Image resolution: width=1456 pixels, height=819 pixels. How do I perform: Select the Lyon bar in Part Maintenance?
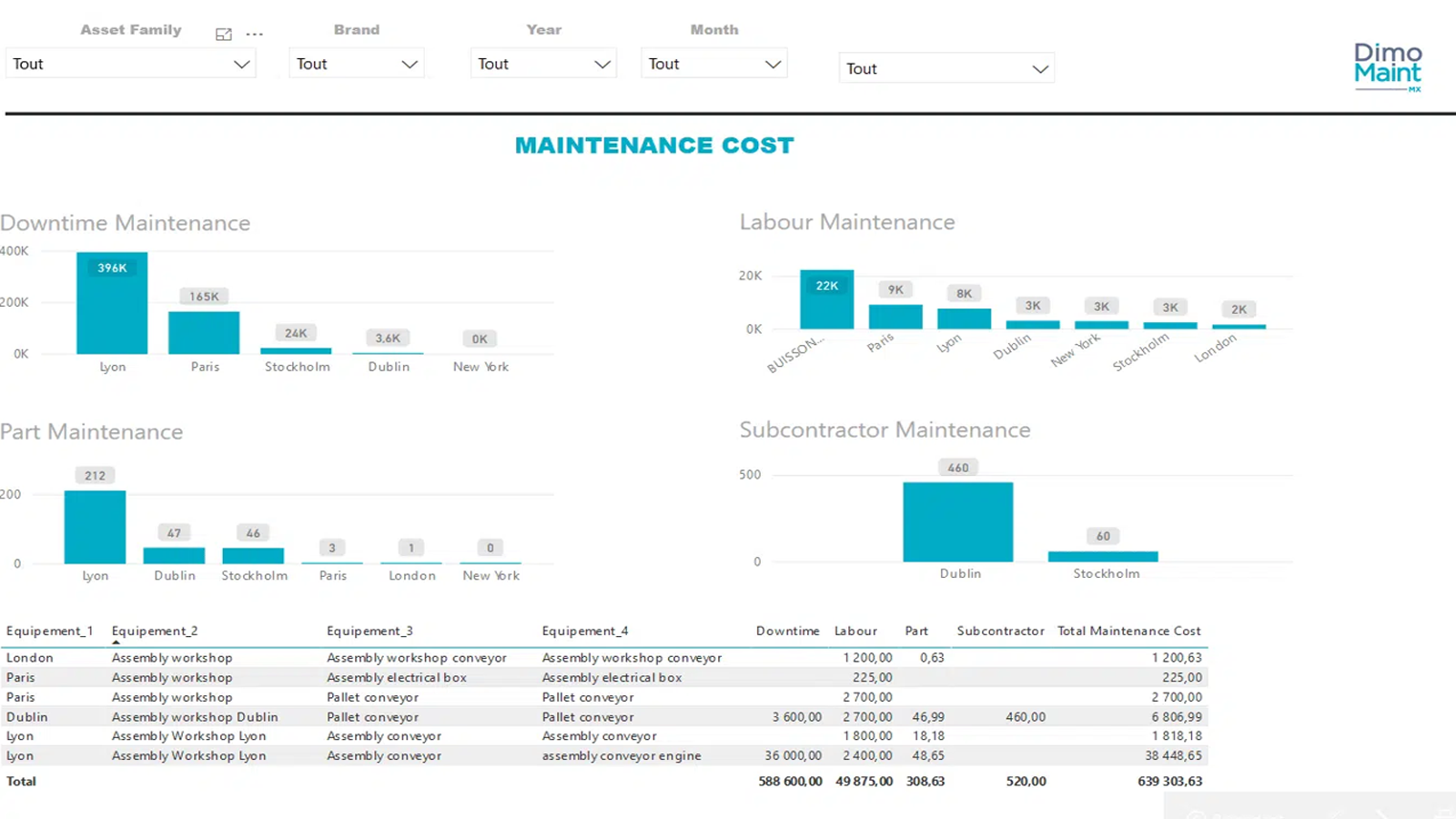tap(95, 527)
